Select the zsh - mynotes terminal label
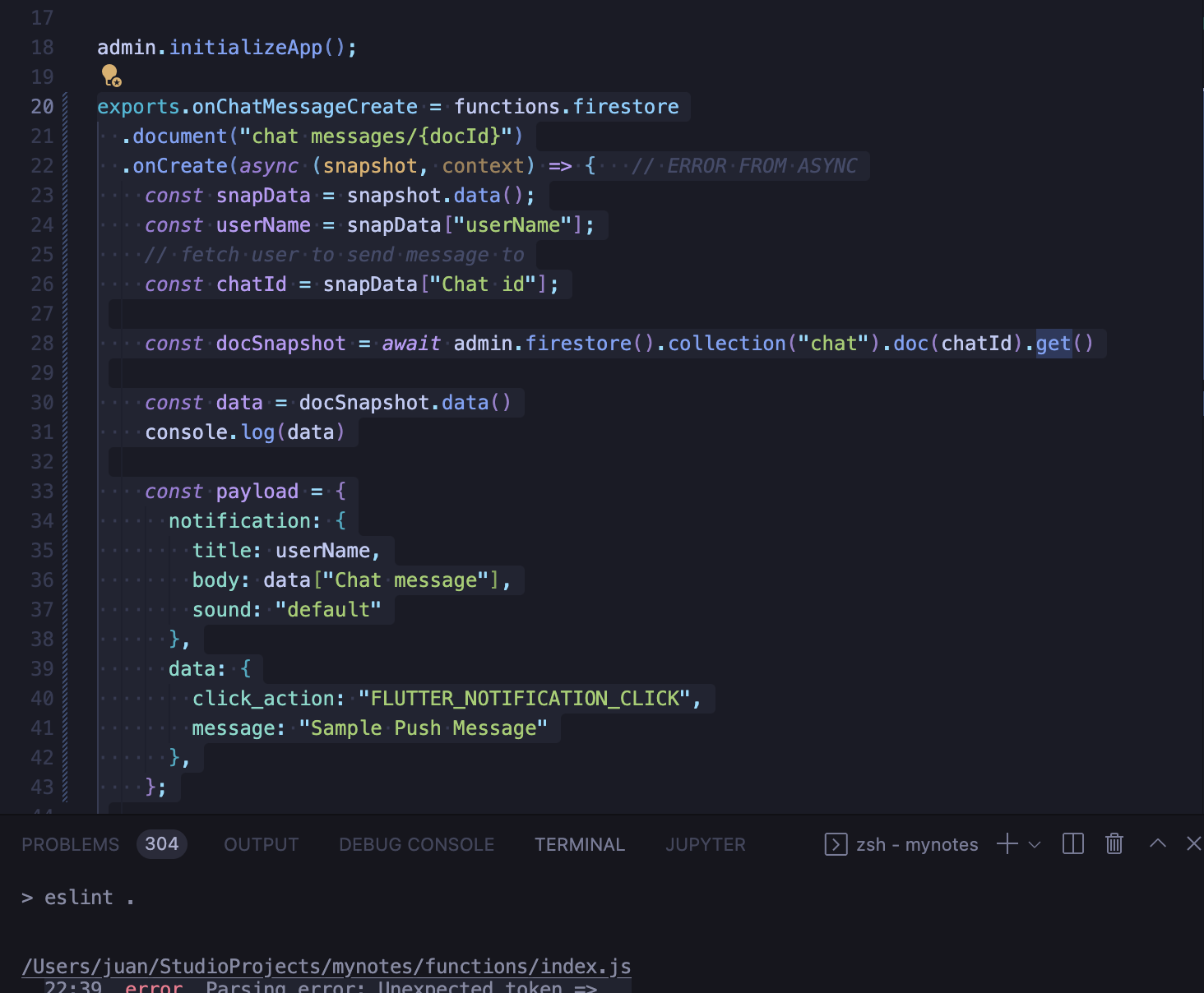The width and height of the screenshot is (1204, 993). 917,845
